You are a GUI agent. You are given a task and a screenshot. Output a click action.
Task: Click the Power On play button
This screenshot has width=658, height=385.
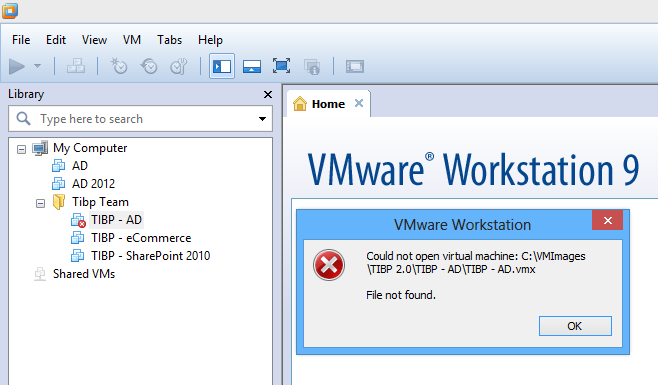(17, 66)
